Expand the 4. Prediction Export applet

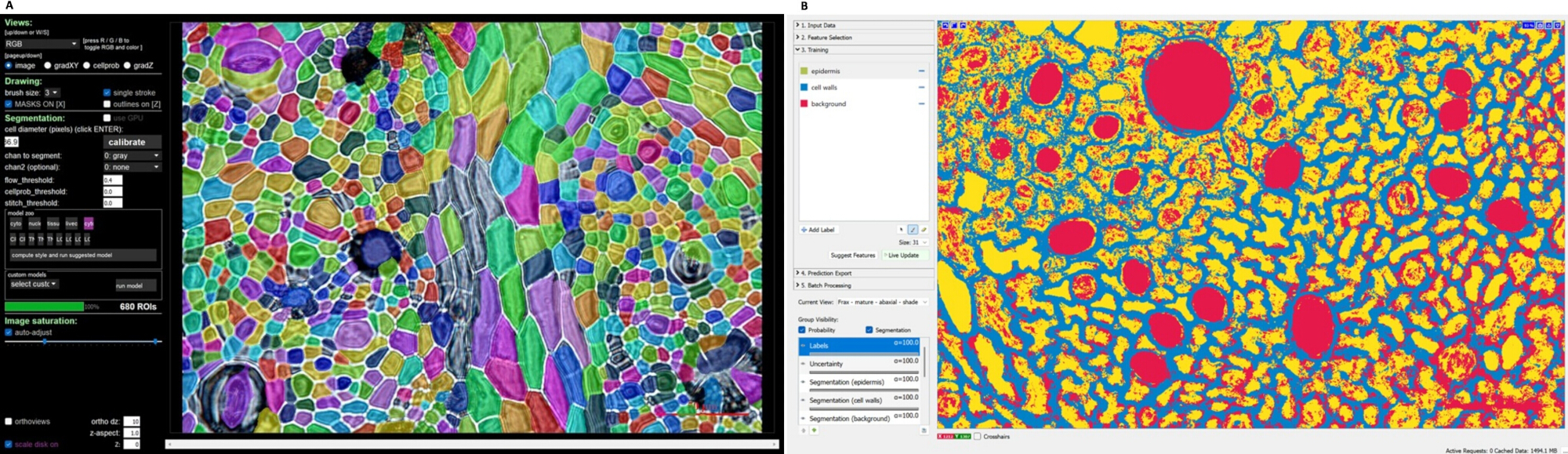[864, 273]
